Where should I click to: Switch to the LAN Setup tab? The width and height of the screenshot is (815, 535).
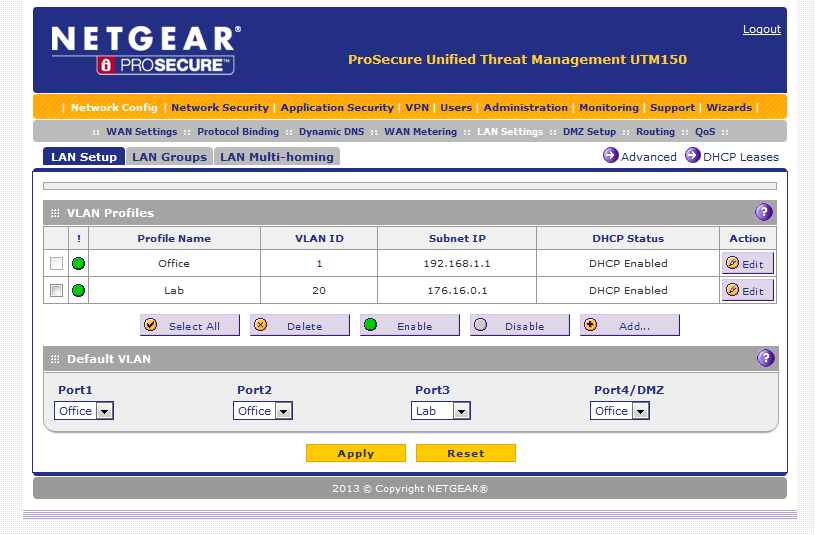[84, 156]
